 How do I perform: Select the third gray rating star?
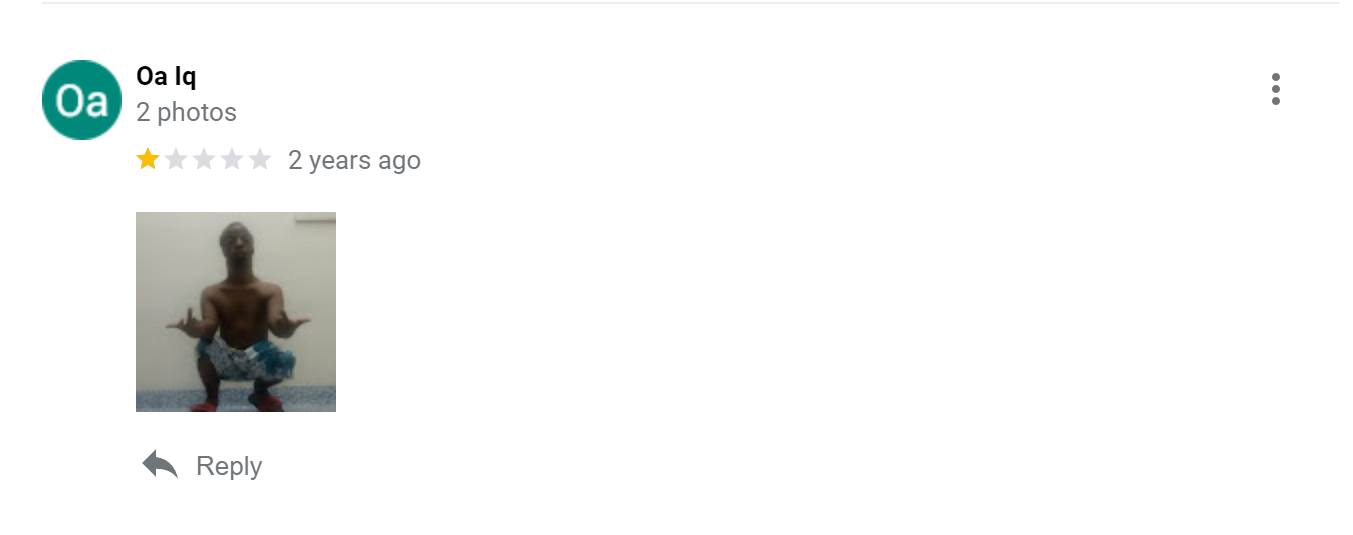[x=204, y=159]
